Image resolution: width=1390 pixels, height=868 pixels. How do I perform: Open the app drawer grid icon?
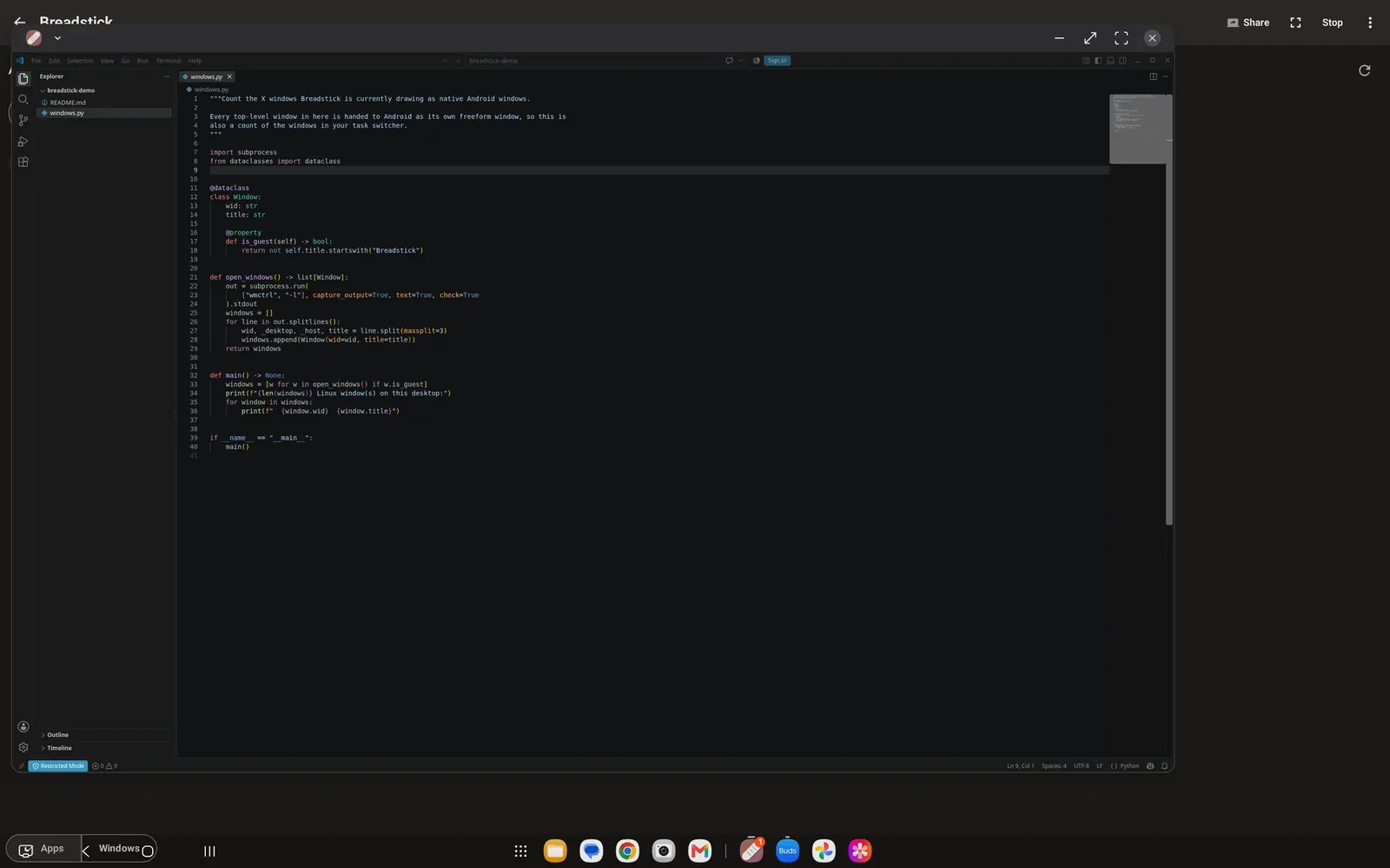pos(520,851)
